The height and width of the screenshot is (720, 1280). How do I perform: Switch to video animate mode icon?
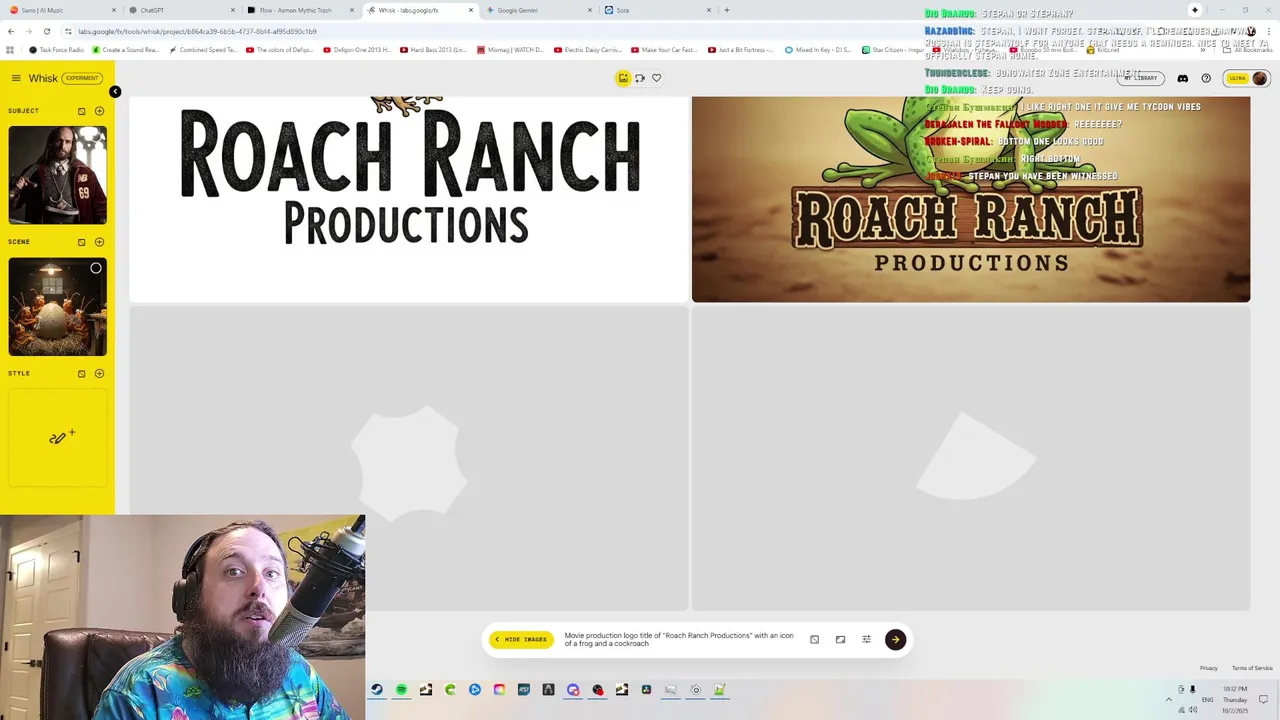pyautogui.click(x=640, y=78)
